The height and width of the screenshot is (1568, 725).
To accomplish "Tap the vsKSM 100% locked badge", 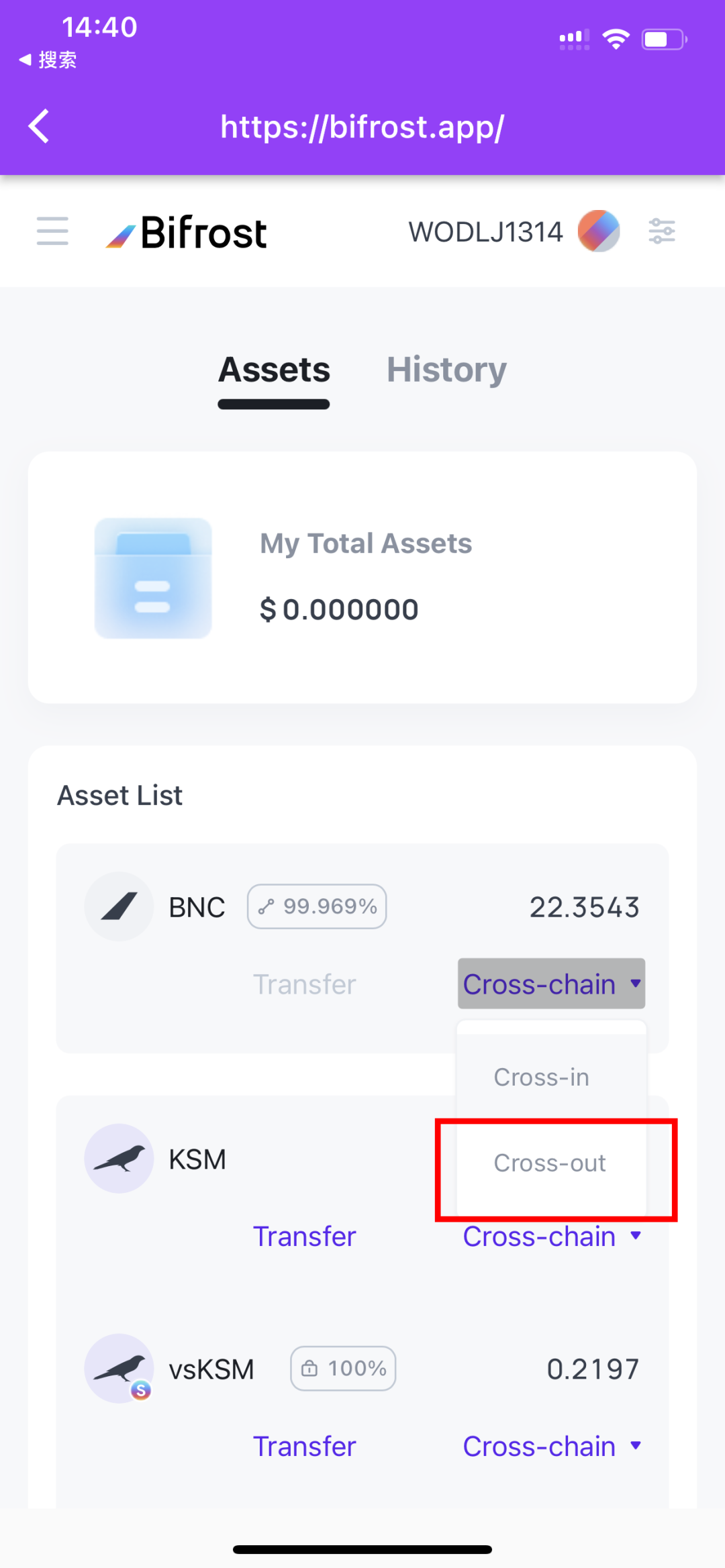I will [343, 1368].
